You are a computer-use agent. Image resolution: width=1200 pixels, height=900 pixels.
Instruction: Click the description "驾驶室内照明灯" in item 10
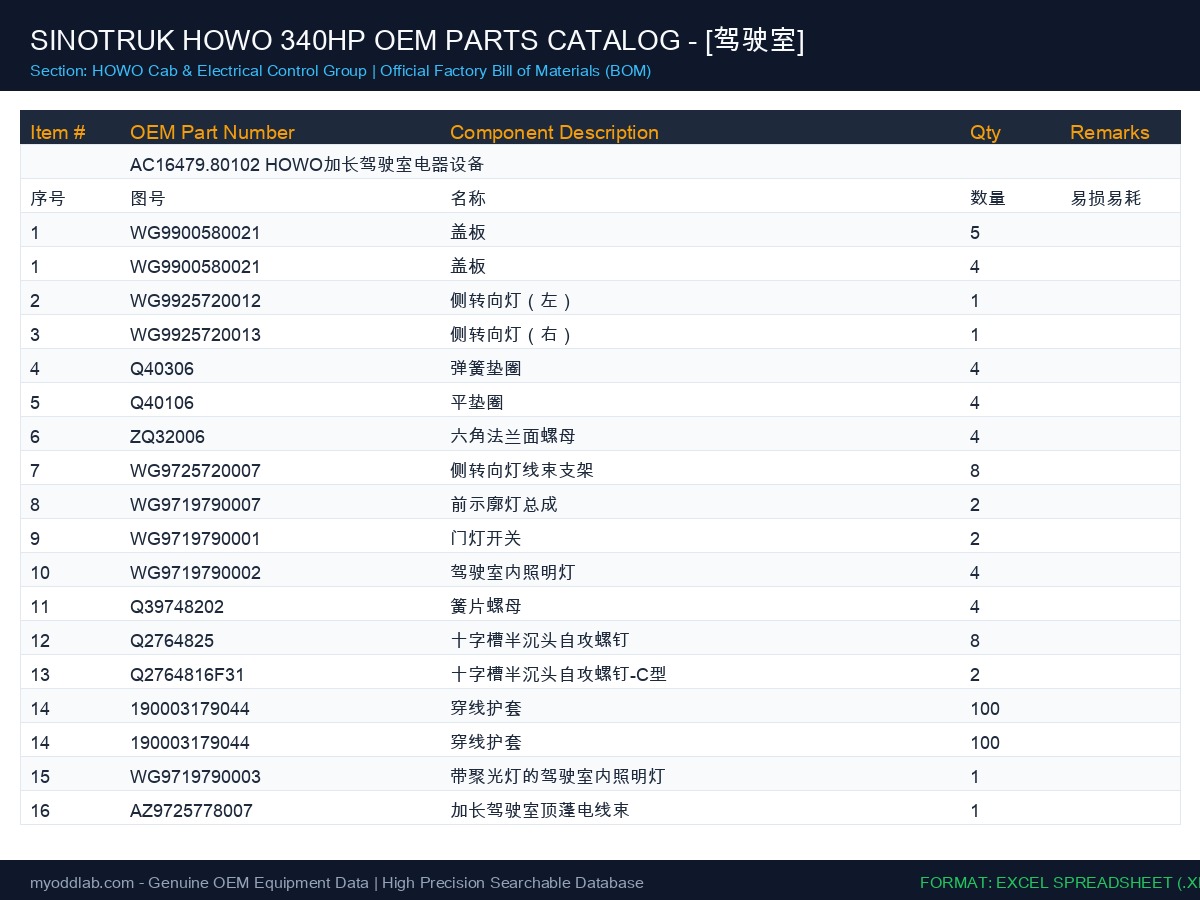tap(513, 572)
